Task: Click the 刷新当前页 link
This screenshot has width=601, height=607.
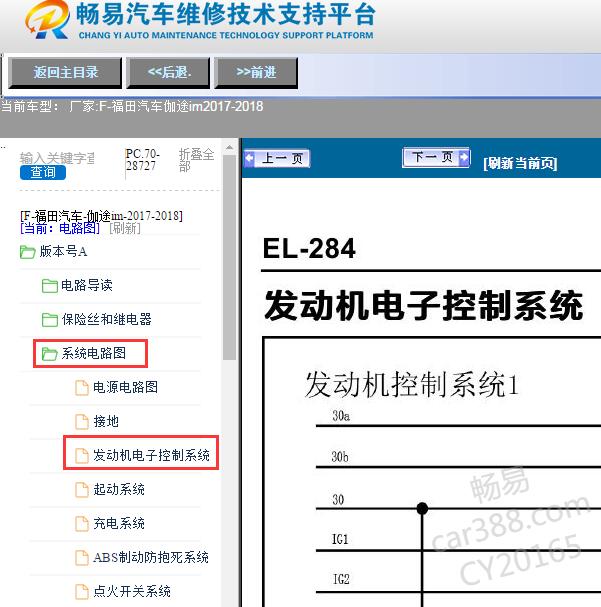Action: pos(520,163)
